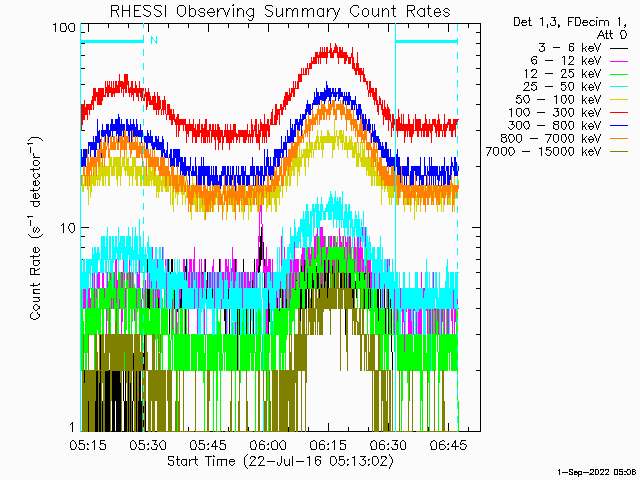Click the 05:30 x-axis tick label
The height and width of the screenshot is (480, 640).
pos(148,445)
